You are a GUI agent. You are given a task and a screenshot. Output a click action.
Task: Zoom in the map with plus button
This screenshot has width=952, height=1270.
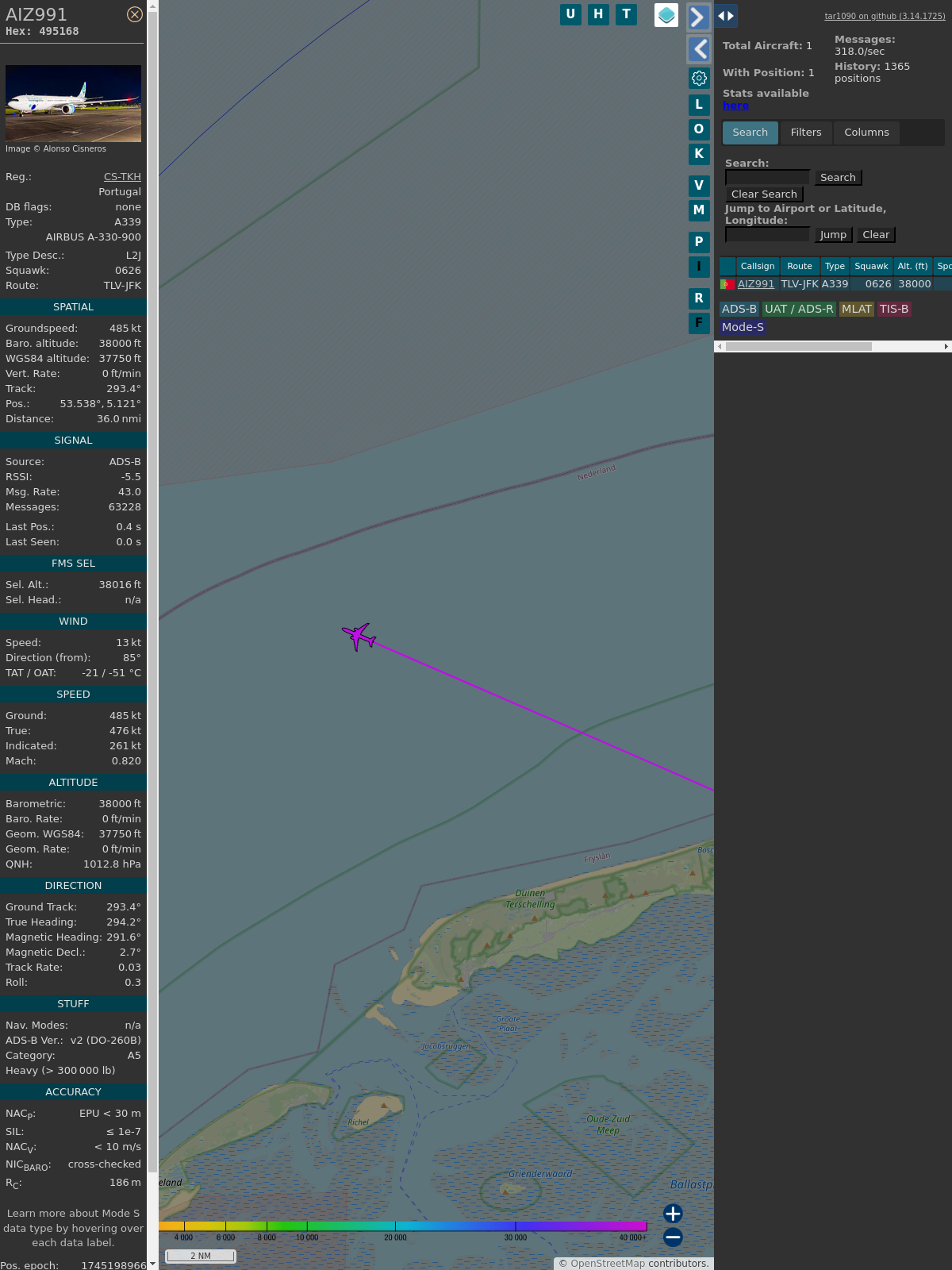pos(673,1214)
